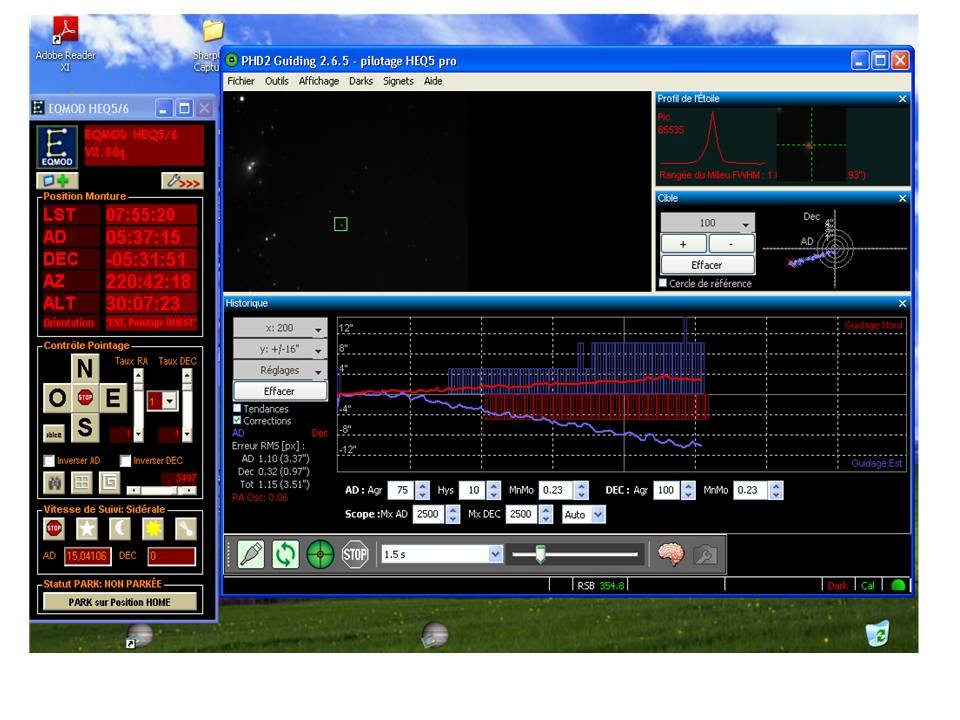The image size is (960, 720).
Task: Click the mosaic grid icon in EQMOD
Action: tap(81, 482)
